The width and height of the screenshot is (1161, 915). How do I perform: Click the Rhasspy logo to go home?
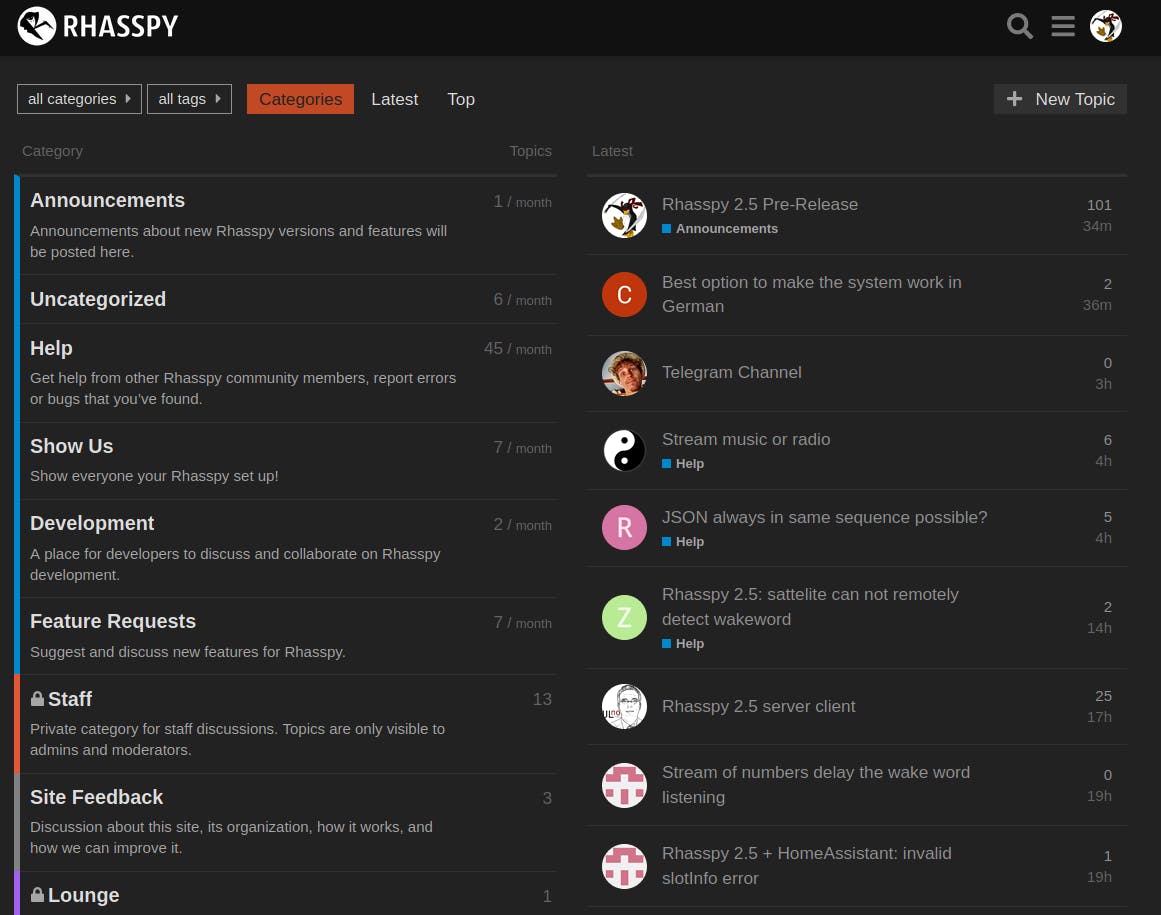(x=98, y=26)
